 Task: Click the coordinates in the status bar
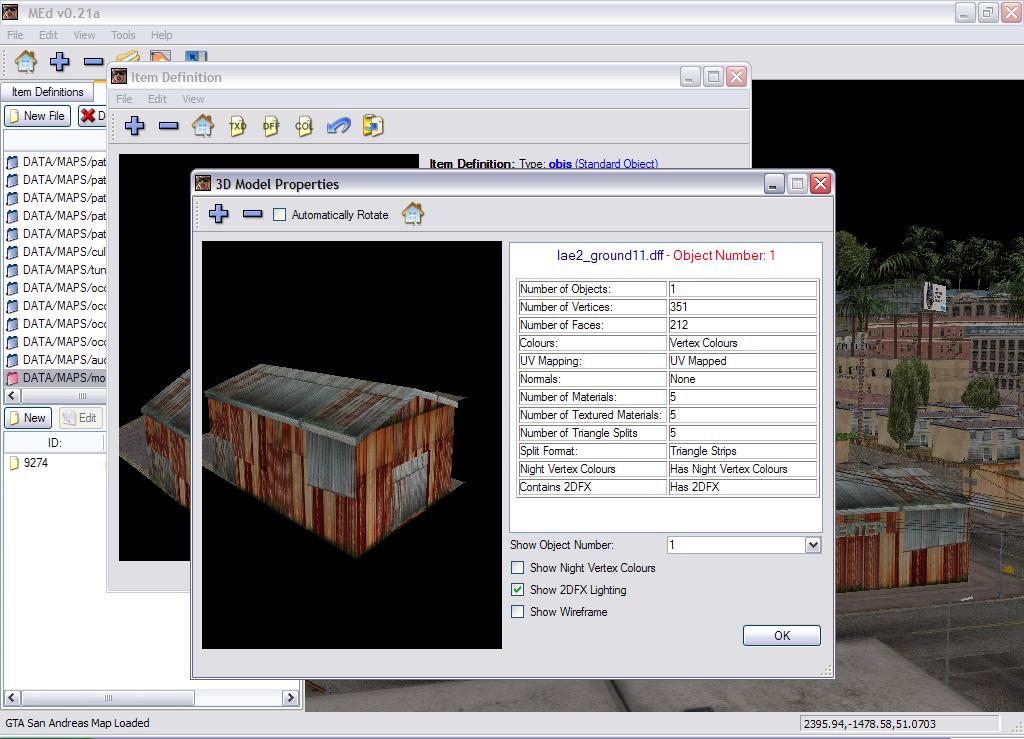coord(869,724)
